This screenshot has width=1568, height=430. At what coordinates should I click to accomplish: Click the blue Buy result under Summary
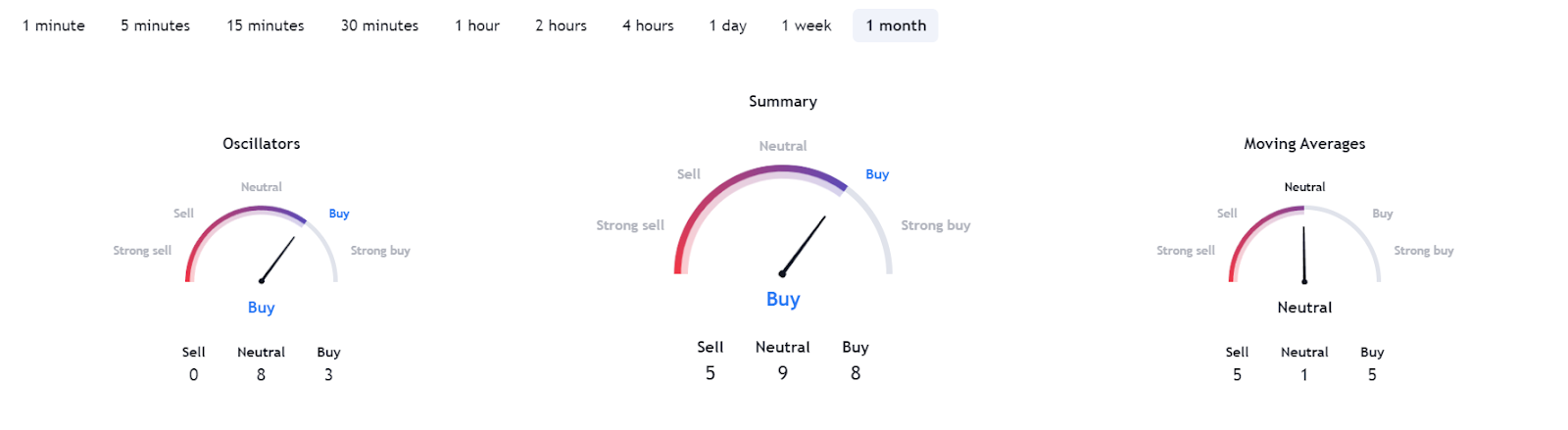[783, 299]
